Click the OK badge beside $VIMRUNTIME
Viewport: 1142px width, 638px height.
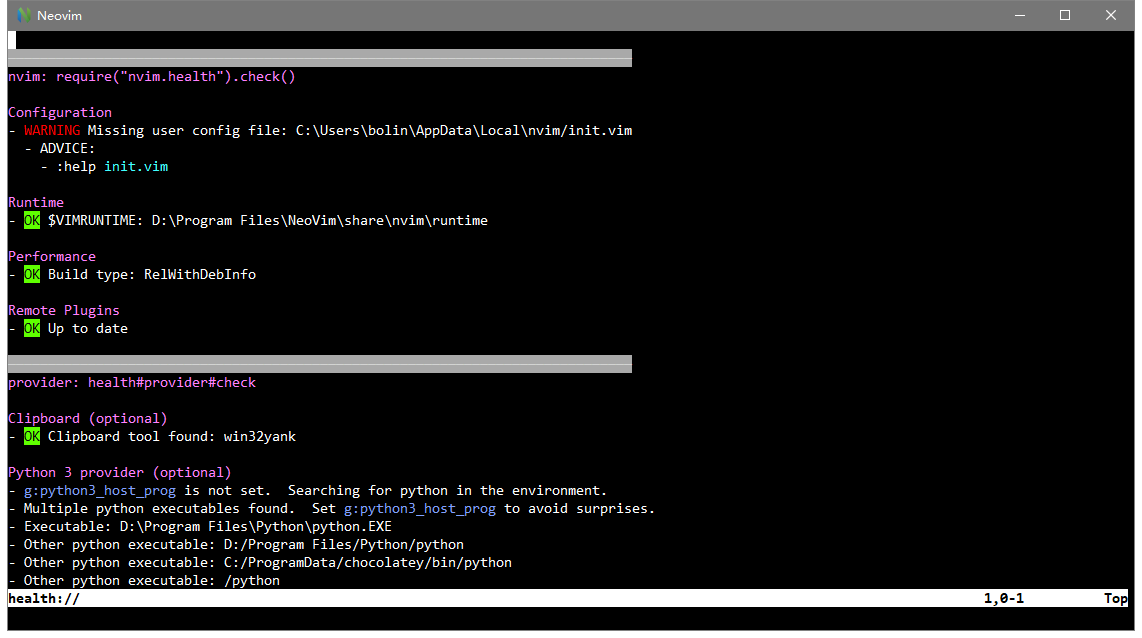tap(32, 220)
